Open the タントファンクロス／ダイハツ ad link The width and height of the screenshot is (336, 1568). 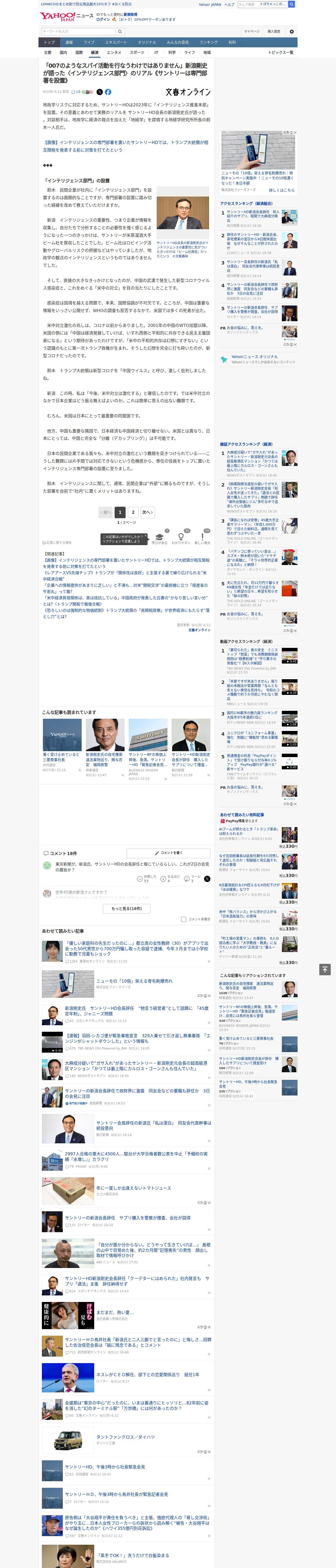(x=126, y=1437)
